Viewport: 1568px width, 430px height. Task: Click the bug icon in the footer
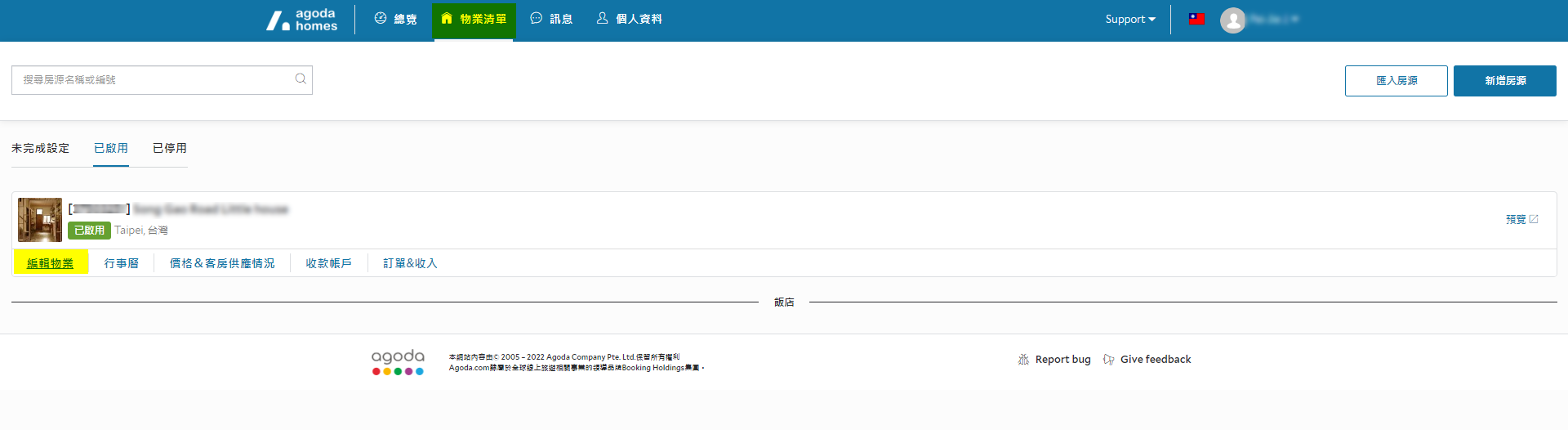1023,360
